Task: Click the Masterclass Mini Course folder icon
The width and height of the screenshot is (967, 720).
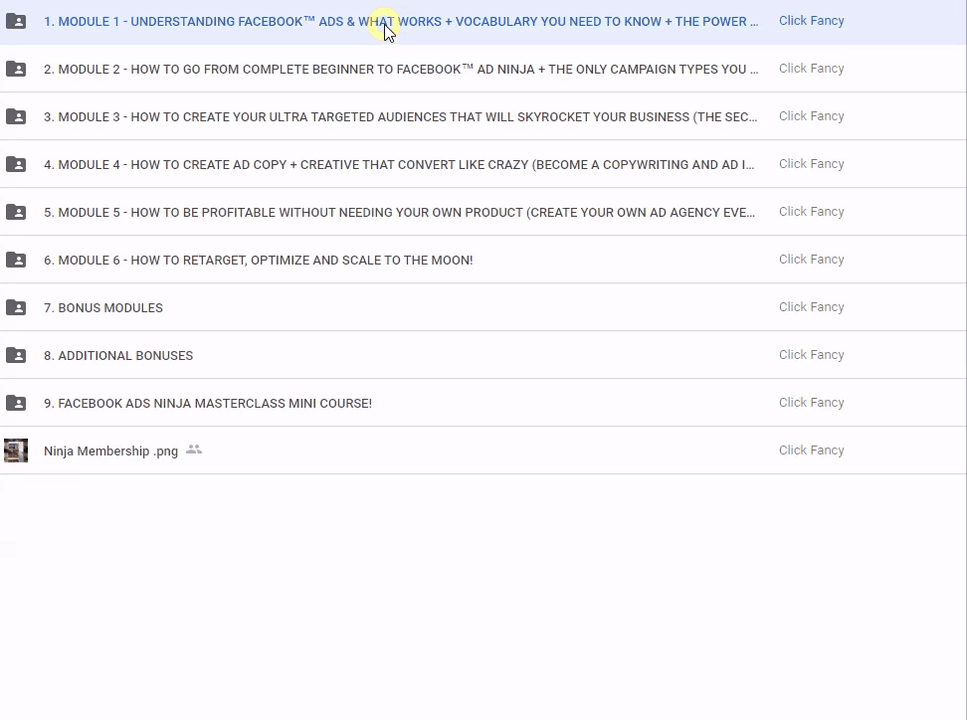Action: click(16, 403)
